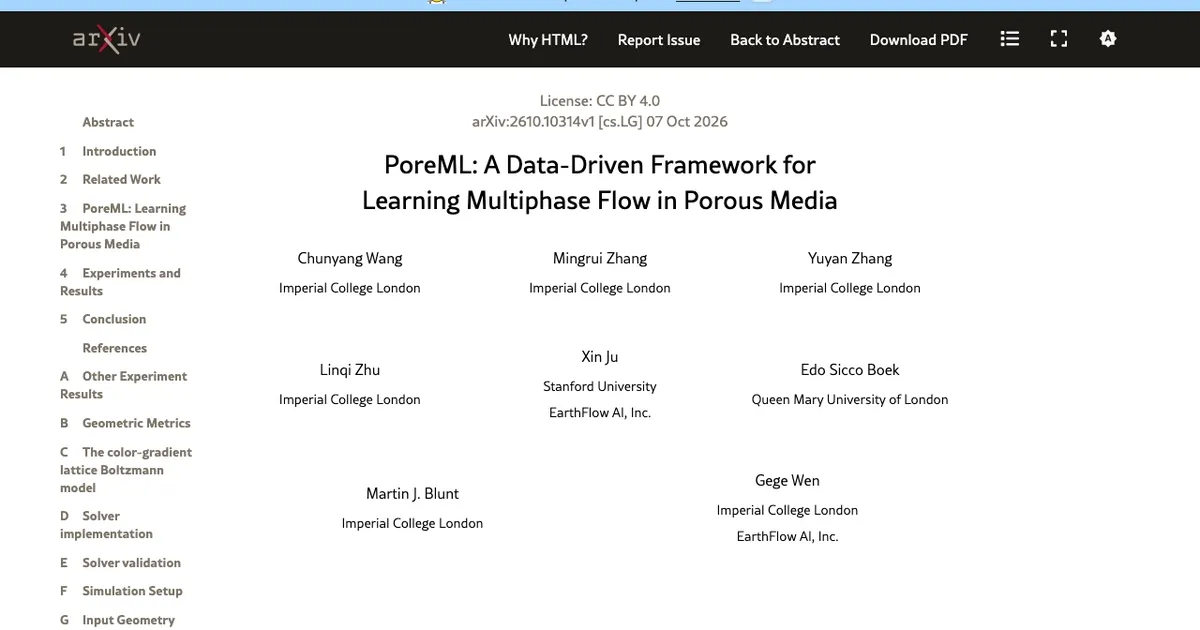
Task: Jump to Abstract in the sidebar
Action: point(108,122)
